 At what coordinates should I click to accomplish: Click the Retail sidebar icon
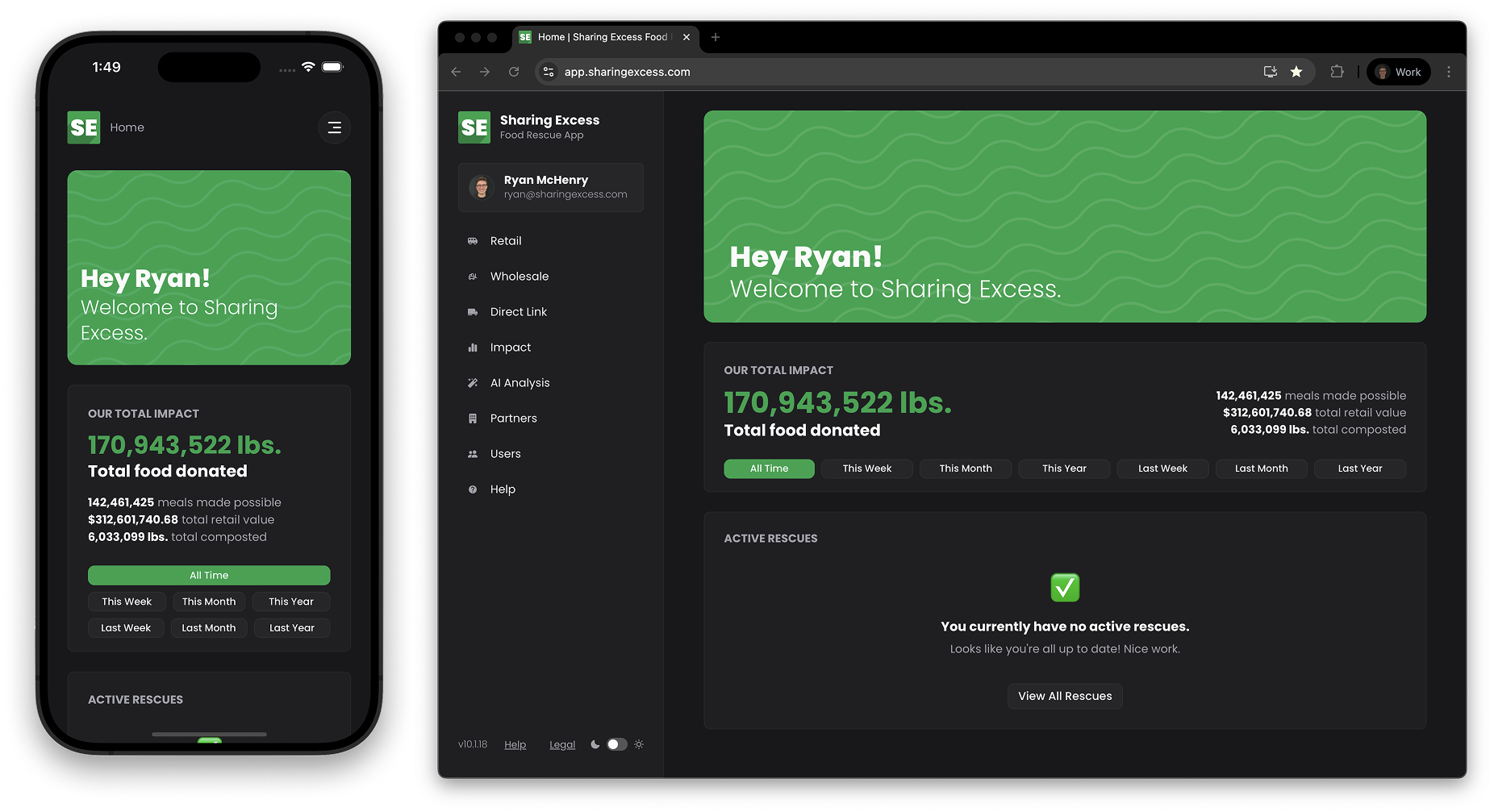pyautogui.click(x=473, y=241)
